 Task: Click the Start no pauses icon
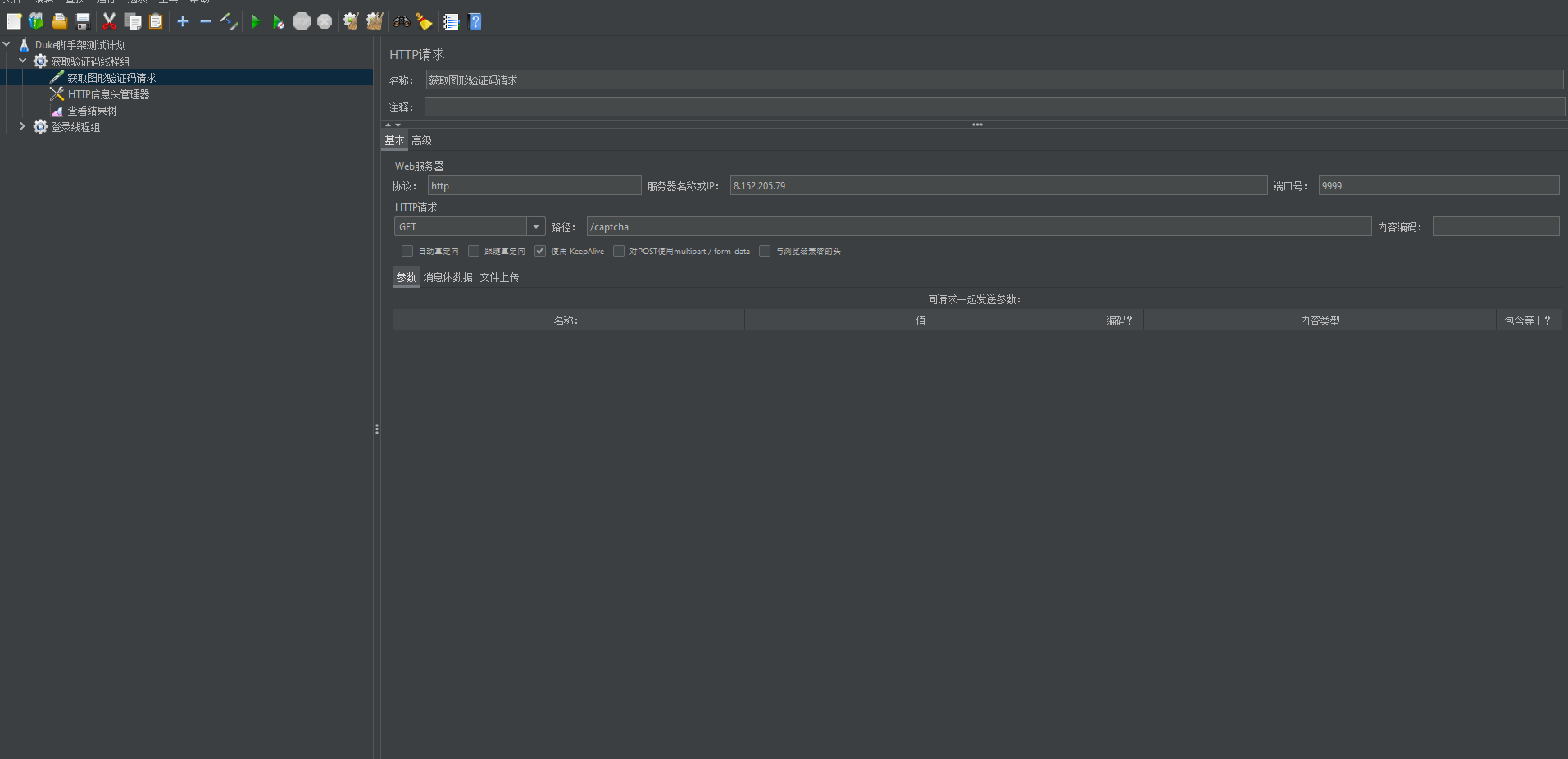click(x=279, y=22)
